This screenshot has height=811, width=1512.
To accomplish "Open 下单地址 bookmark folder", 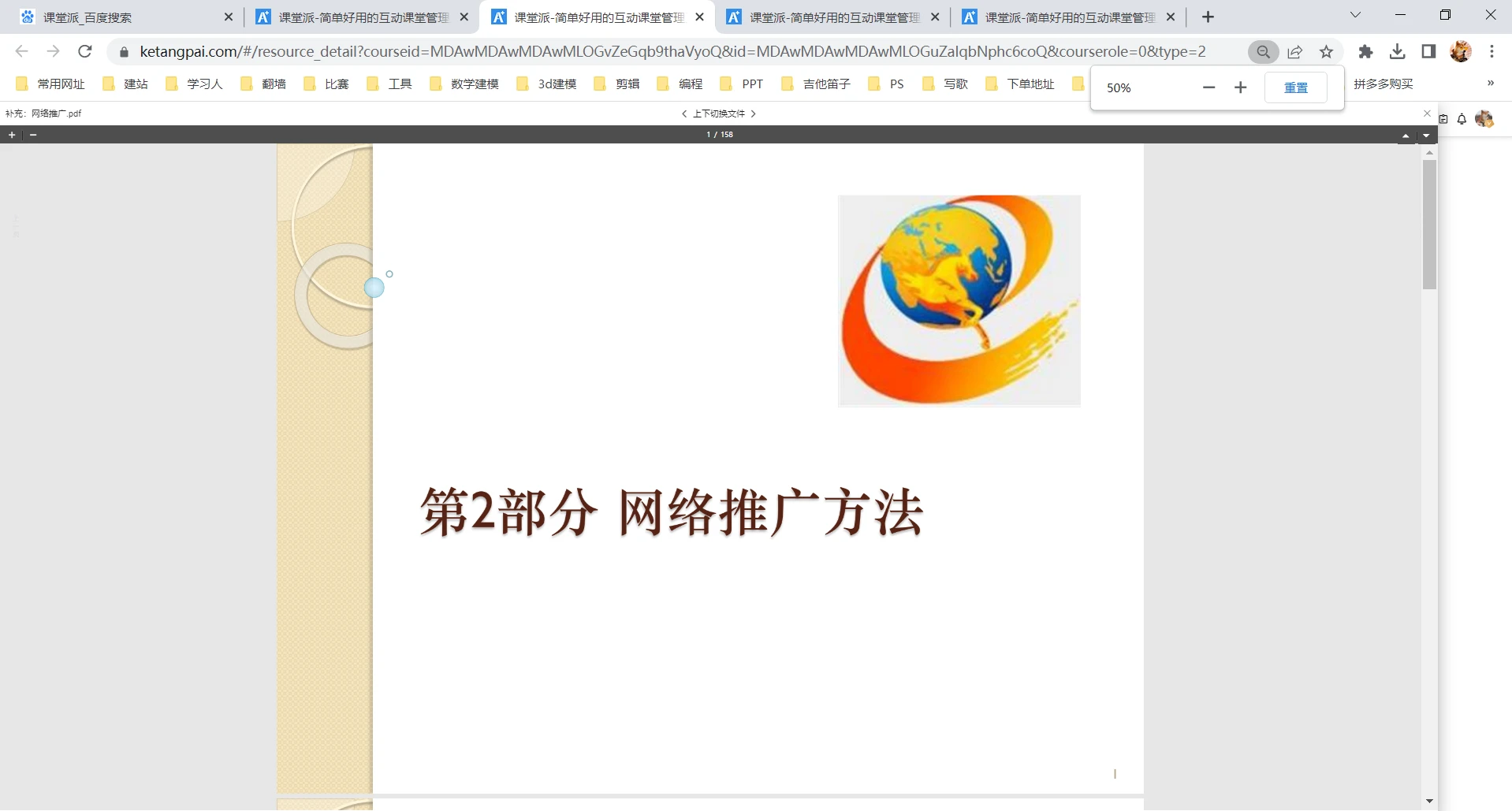I will click(x=1020, y=84).
